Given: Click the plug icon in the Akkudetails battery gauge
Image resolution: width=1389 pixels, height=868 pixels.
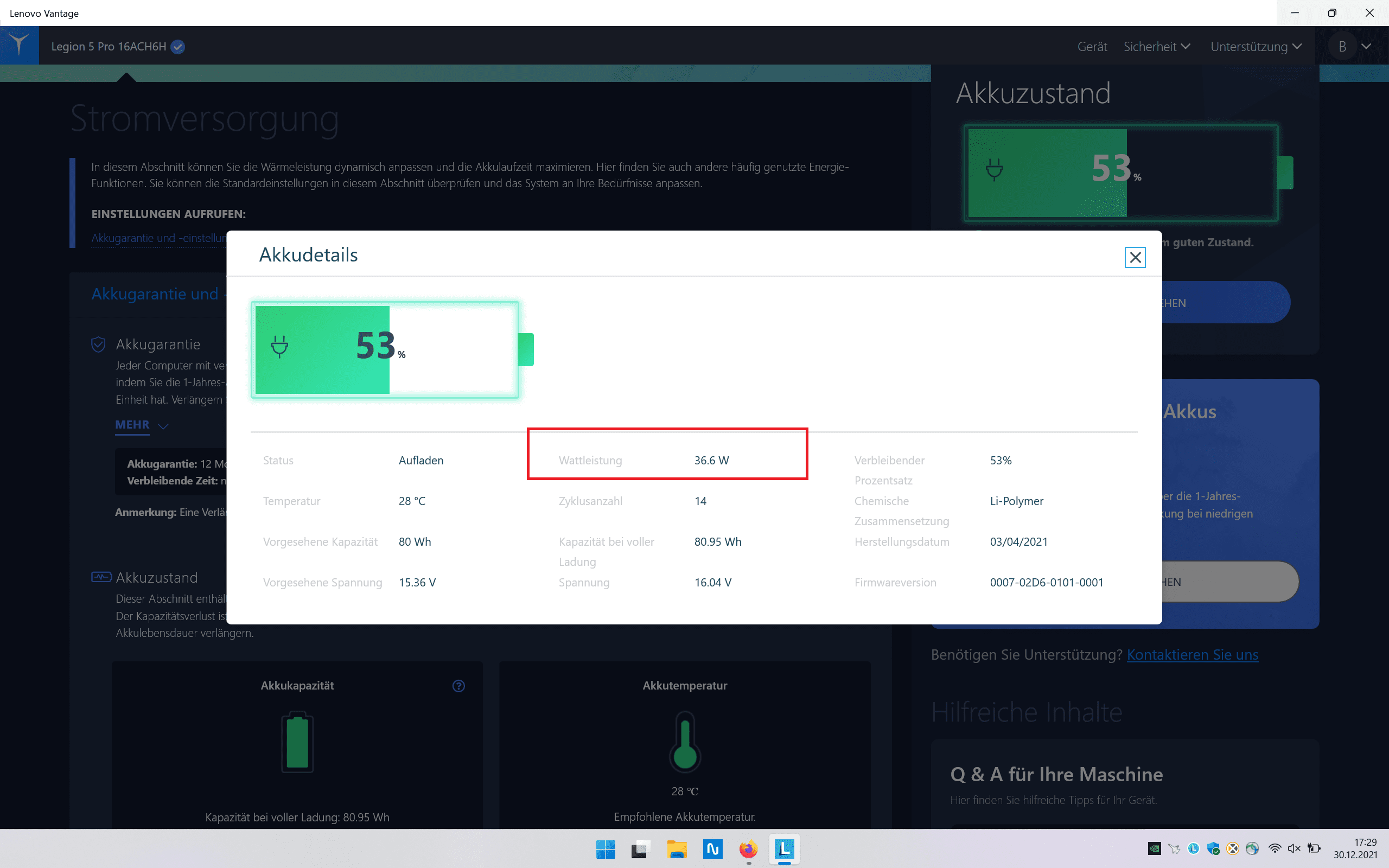Looking at the screenshot, I should click(279, 347).
